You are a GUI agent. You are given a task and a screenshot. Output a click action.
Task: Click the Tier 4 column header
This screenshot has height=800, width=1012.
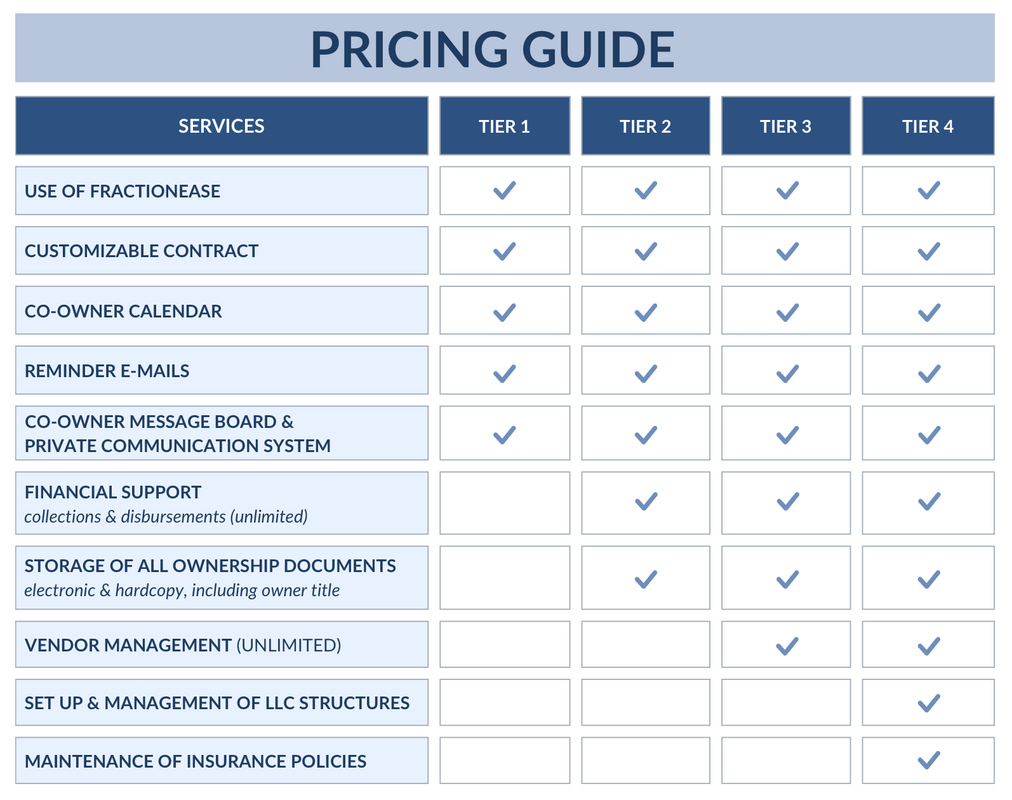tap(928, 126)
